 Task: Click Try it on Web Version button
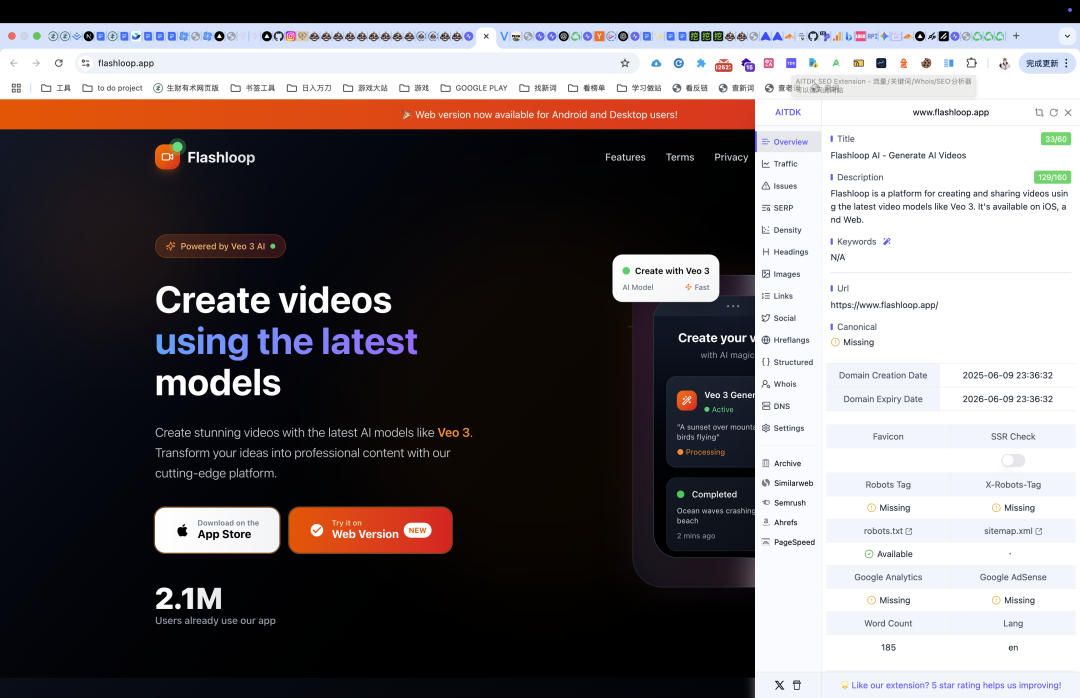[370, 530]
